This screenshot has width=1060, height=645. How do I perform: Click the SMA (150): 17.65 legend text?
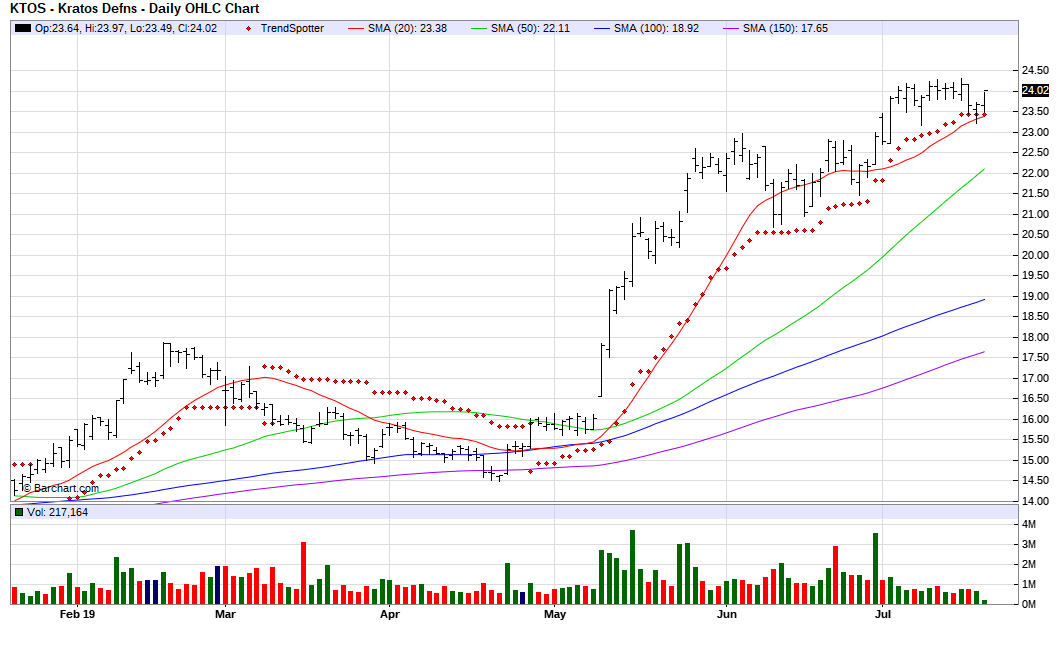pyautogui.click(x=785, y=28)
